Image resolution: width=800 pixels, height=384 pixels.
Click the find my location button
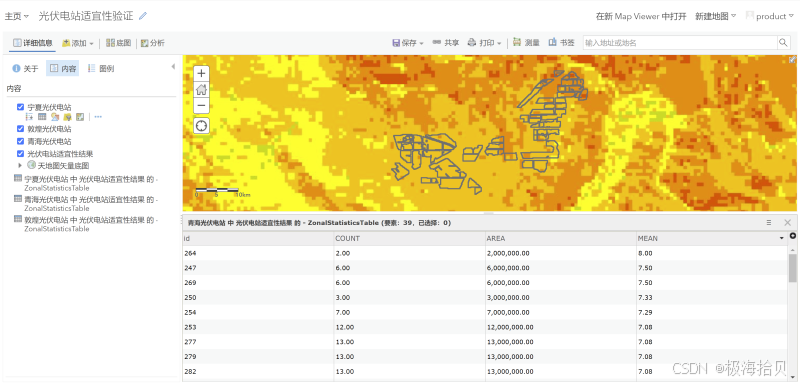click(x=202, y=125)
